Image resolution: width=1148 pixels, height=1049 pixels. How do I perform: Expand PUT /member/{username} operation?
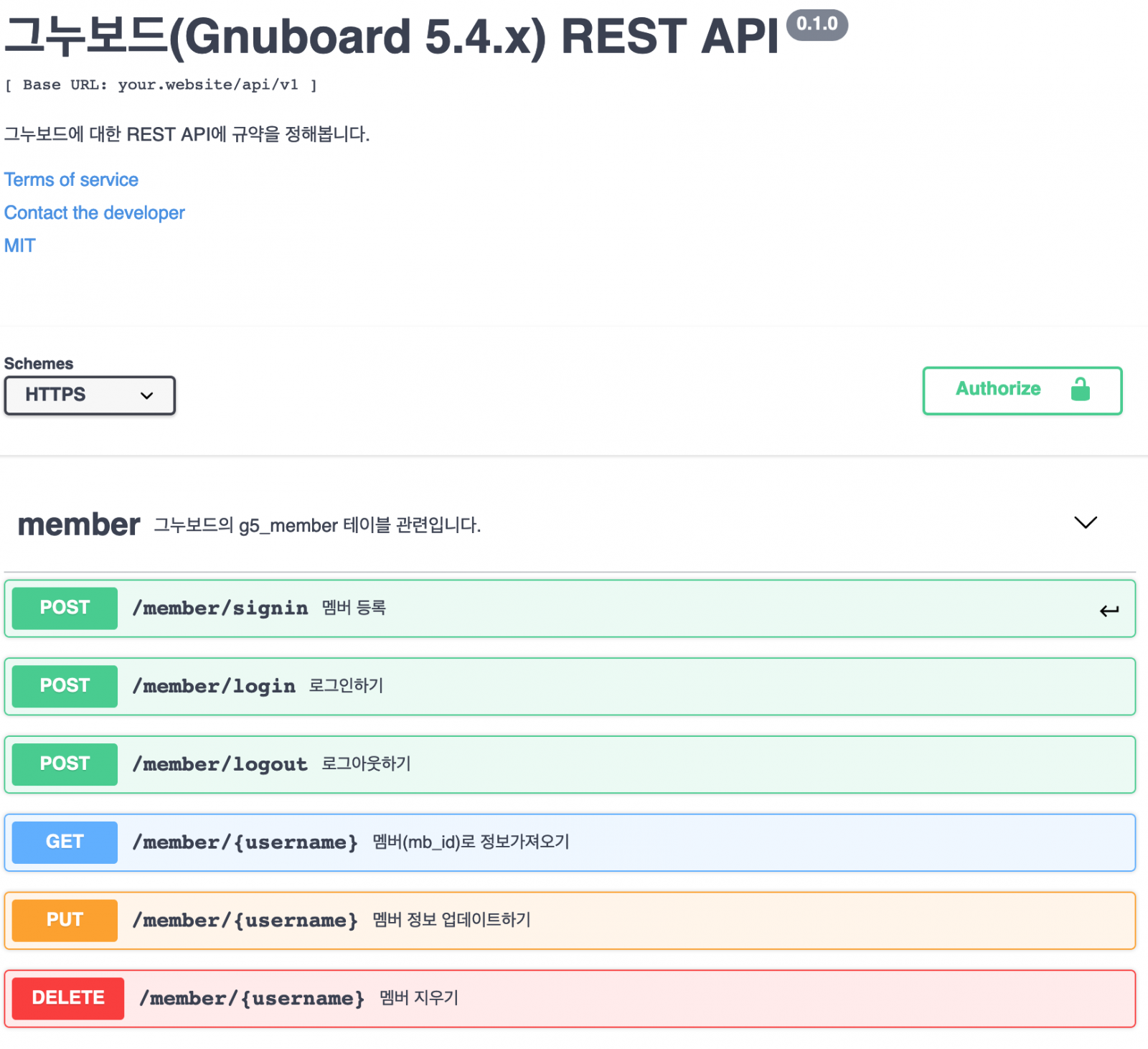[x=570, y=921]
